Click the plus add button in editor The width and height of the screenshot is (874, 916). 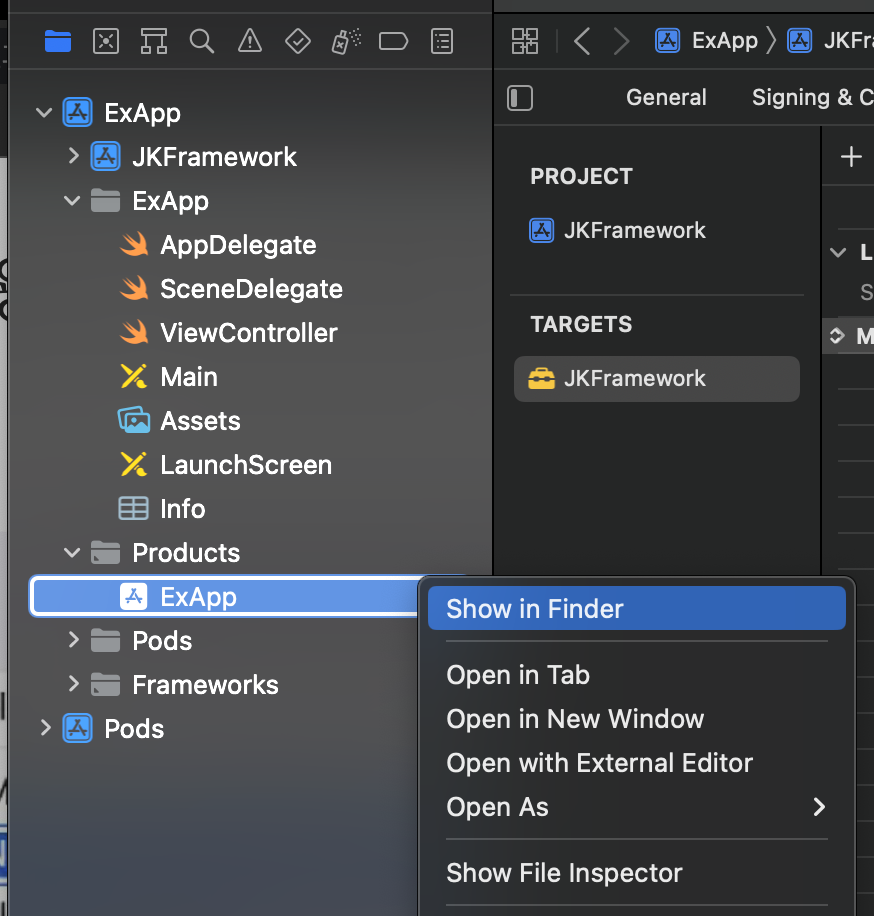pyautogui.click(x=851, y=157)
